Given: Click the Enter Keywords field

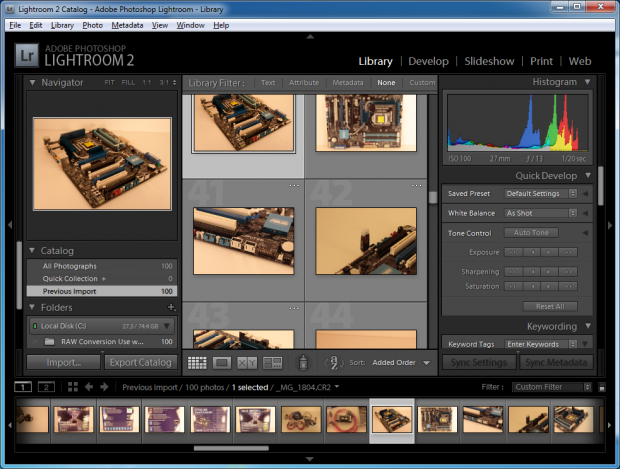Looking at the screenshot, I should tap(541, 344).
